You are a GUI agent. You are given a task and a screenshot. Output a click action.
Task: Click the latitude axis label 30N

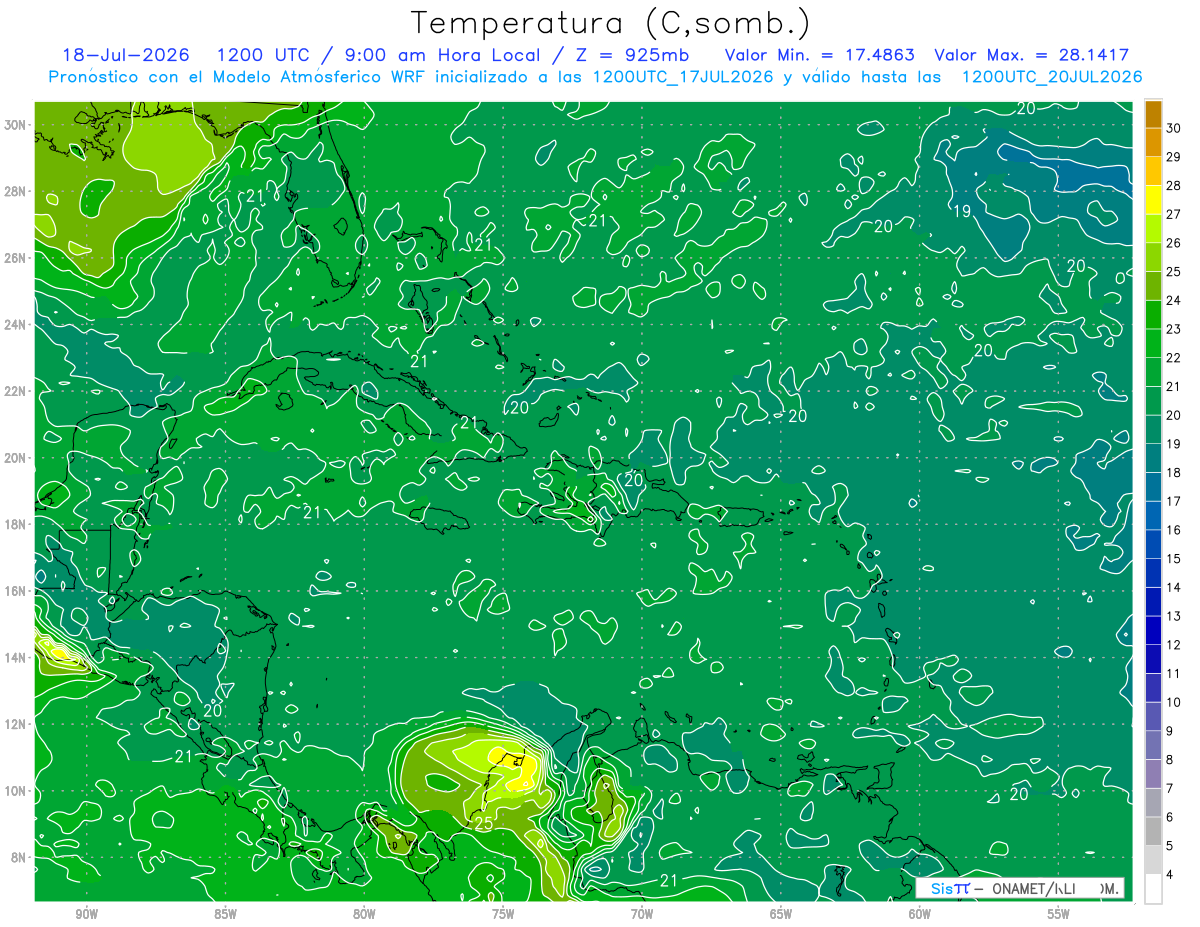[x=16, y=125]
